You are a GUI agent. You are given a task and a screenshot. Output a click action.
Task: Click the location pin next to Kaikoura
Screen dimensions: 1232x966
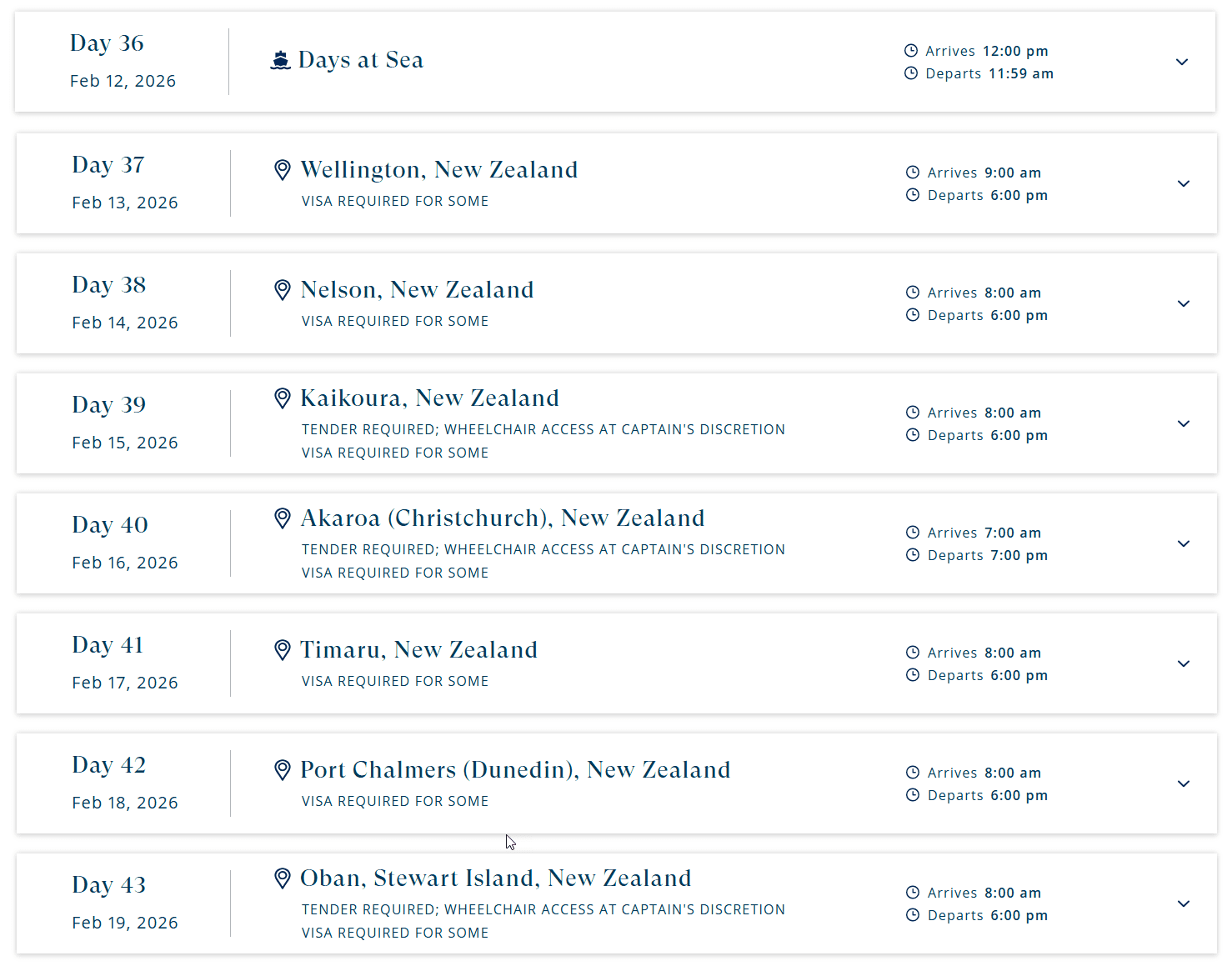(283, 398)
